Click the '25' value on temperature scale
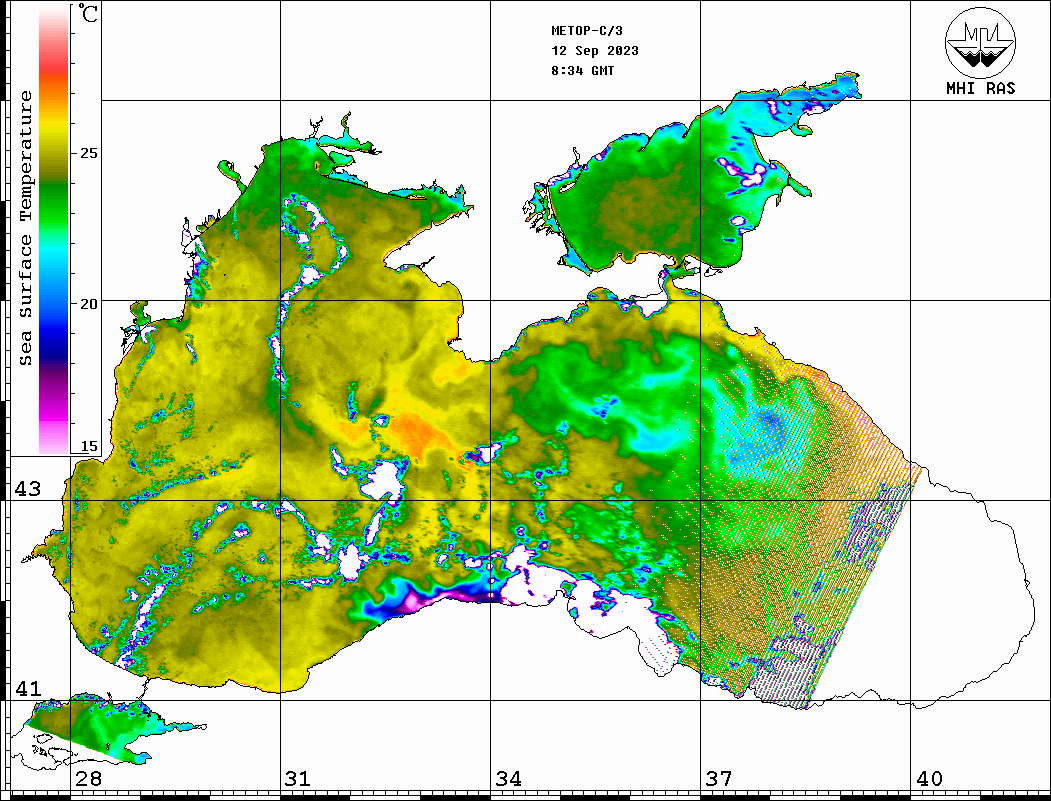Viewport: 1051px width, 801px height. coord(88,153)
